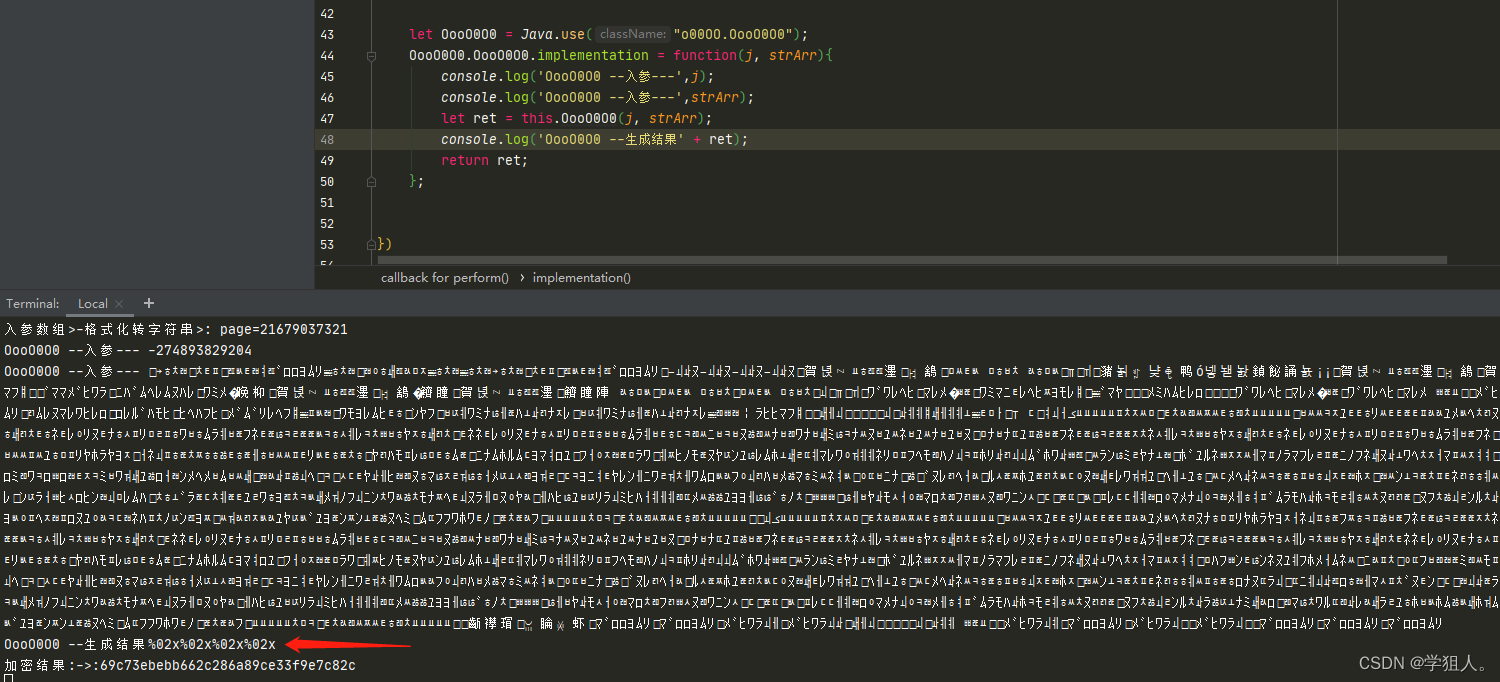Click 'return ret;' on line 49
Viewport: 1500px width, 682px height.
[x=484, y=160]
